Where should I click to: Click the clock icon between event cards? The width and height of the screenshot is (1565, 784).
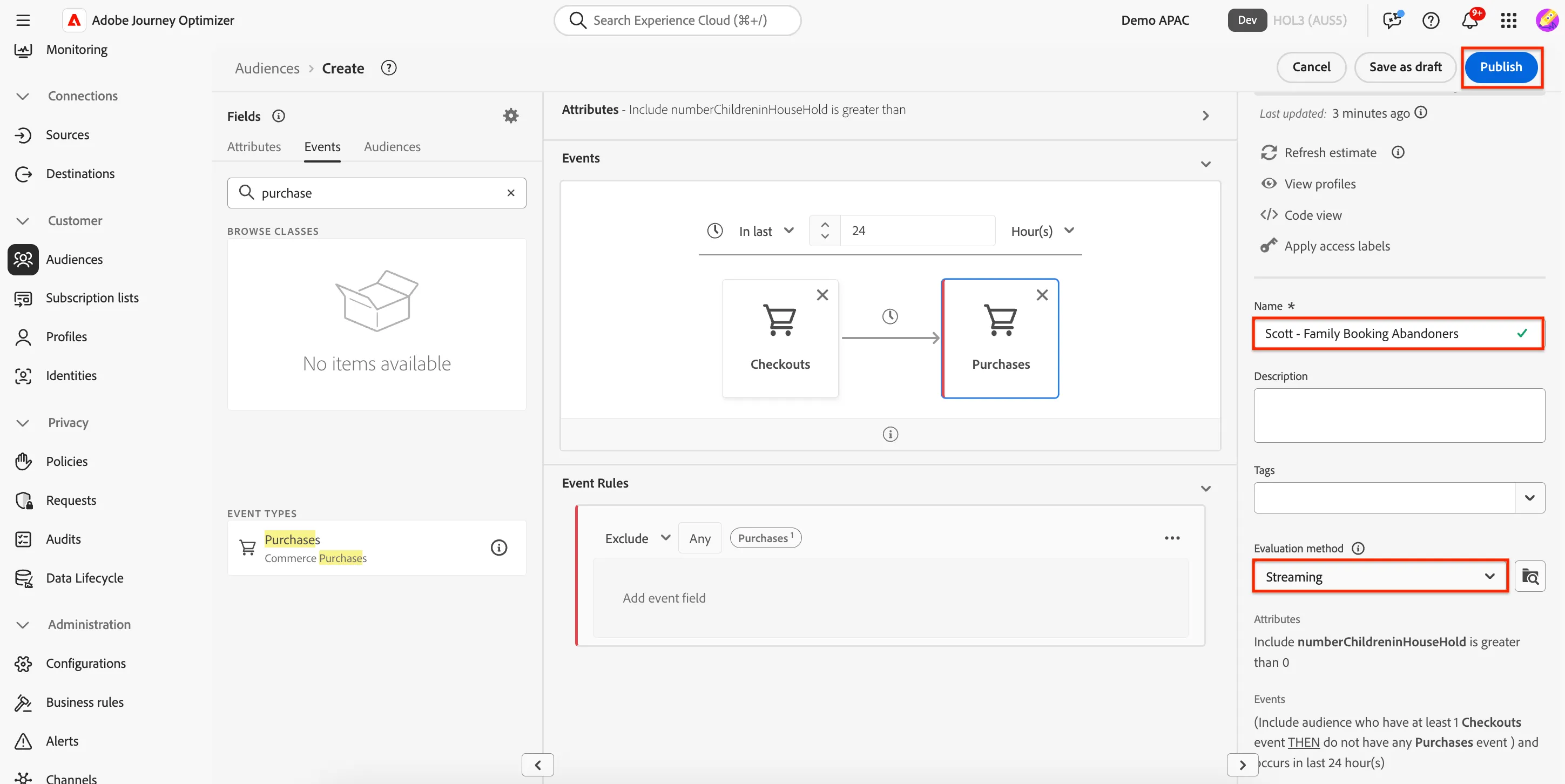click(890, 316)
